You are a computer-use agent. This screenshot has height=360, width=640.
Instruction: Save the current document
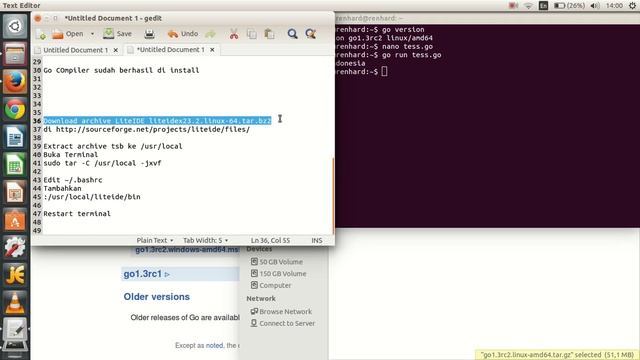point(118,34)
